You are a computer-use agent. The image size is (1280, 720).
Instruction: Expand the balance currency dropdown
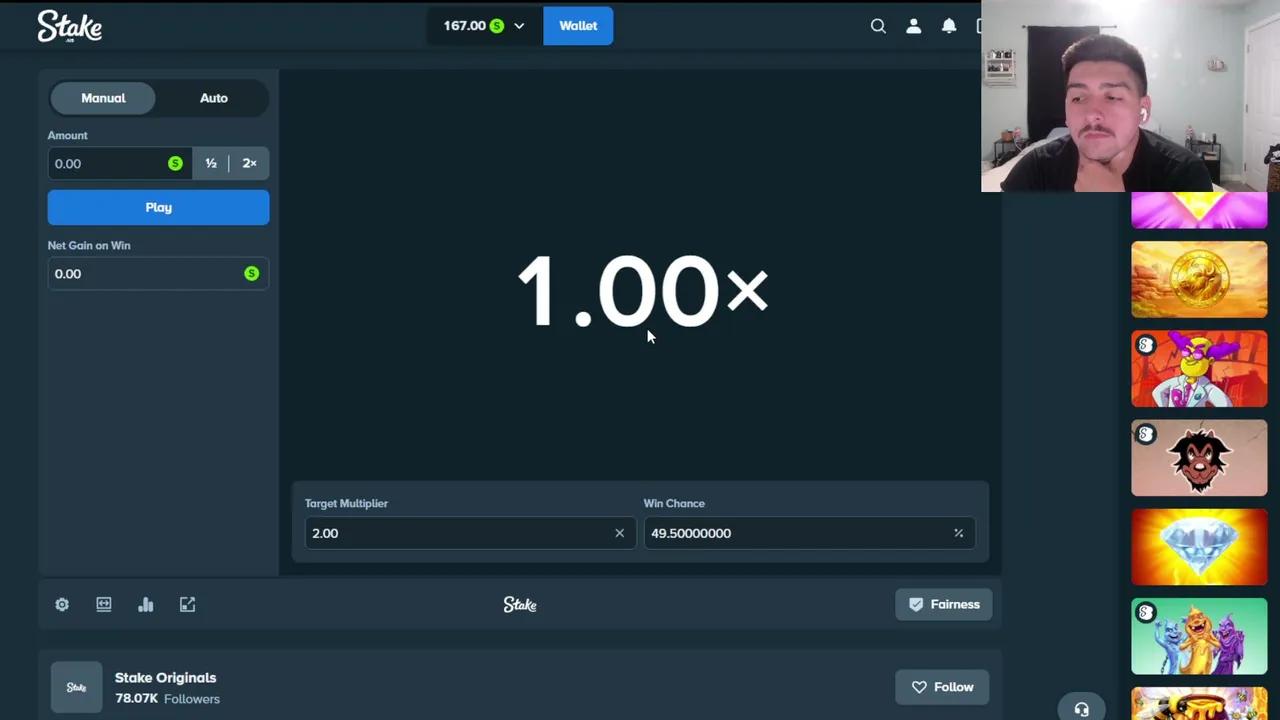tap(519, 26)
